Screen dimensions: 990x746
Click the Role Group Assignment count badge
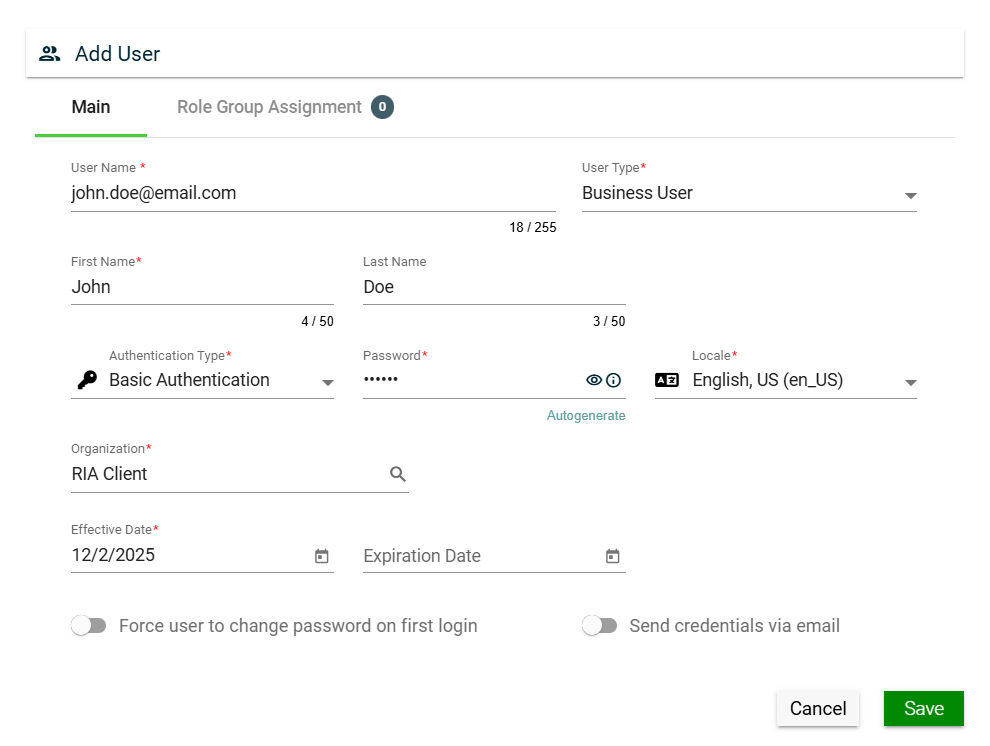(x=382, y=107)
